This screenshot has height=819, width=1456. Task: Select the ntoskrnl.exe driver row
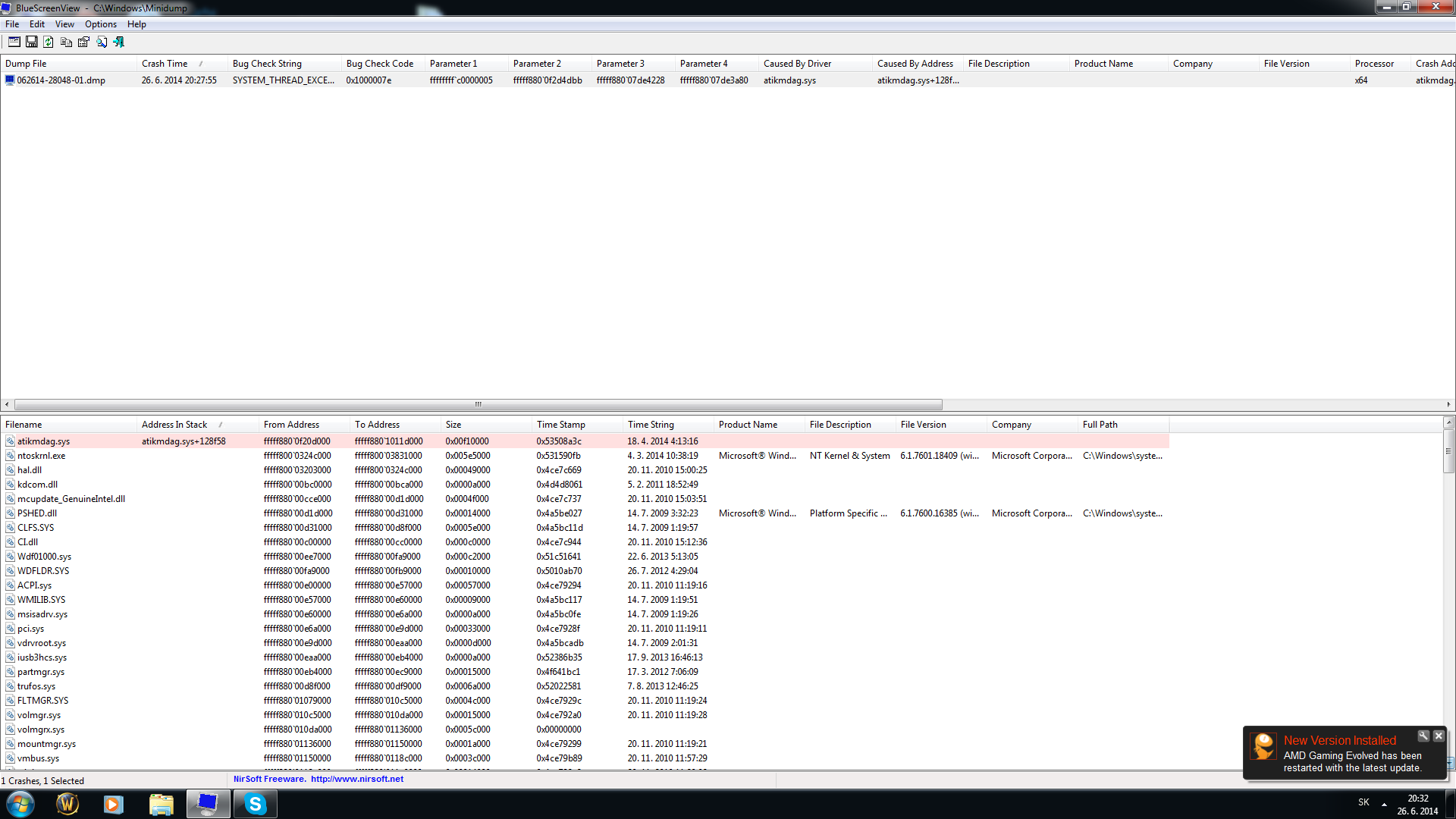coord(42,456)
